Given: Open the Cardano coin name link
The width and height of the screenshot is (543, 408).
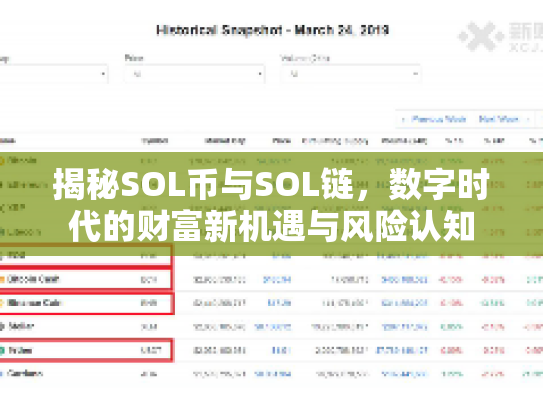Looking at the screenshot, I should pyautogui.click(x=25, y=373).
